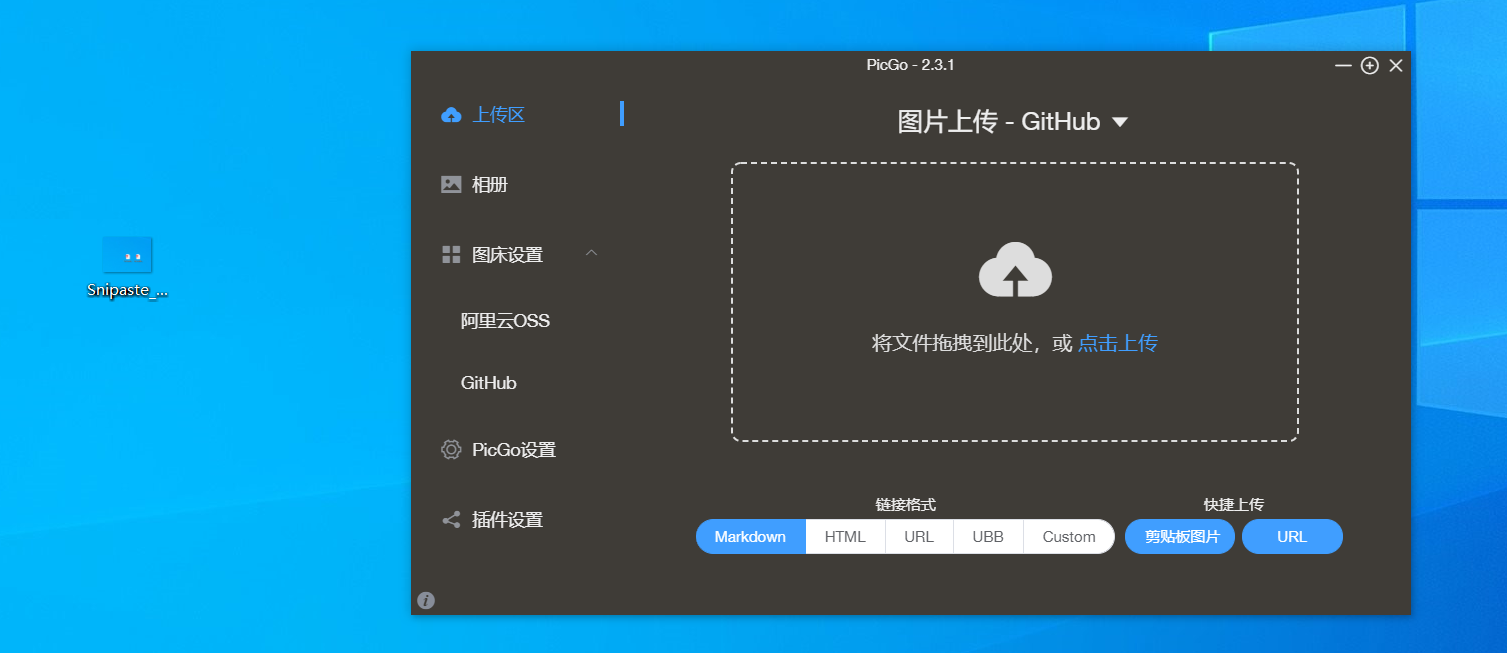Select UBB link format
1507x653 pixels.
(988, 537)
